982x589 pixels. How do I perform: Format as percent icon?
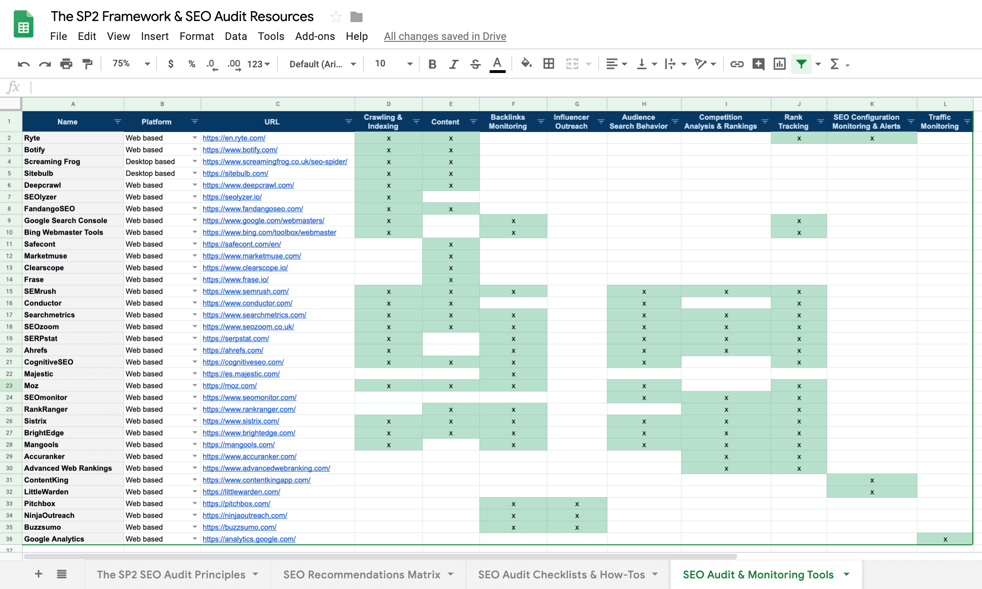click(192, 64)
